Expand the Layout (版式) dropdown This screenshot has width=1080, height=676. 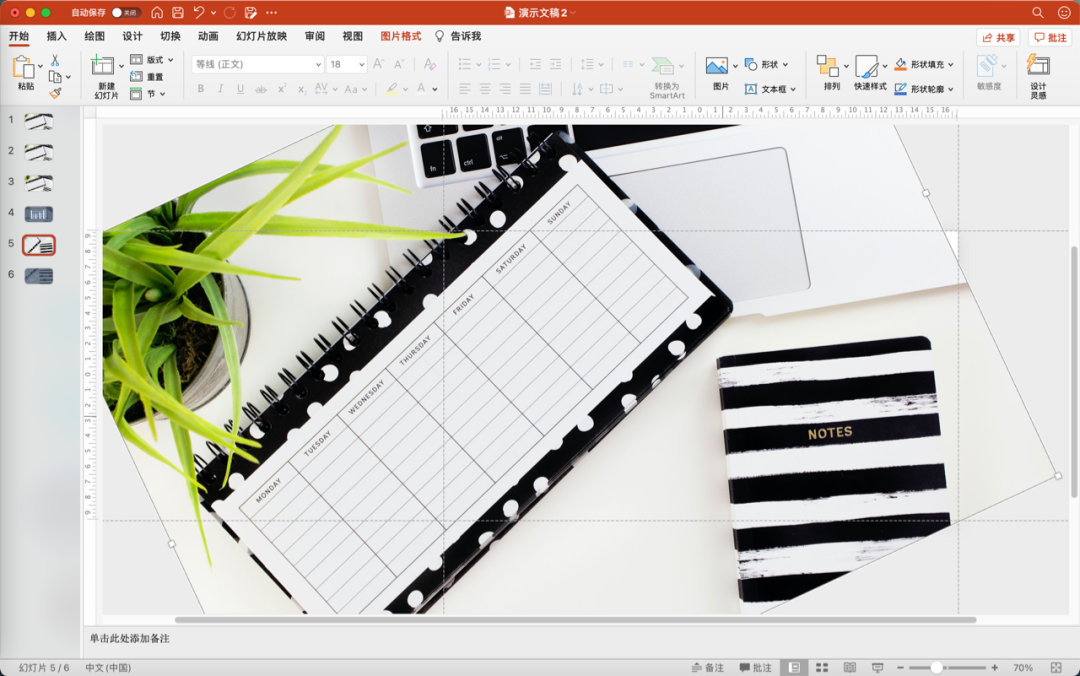coord(170,60)
